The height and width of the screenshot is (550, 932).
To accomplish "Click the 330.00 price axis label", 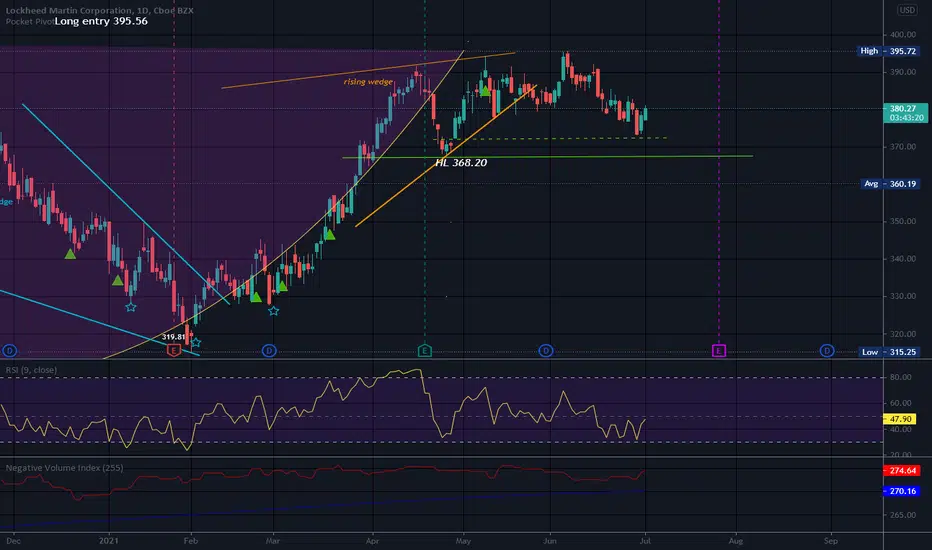I will 903,296.
